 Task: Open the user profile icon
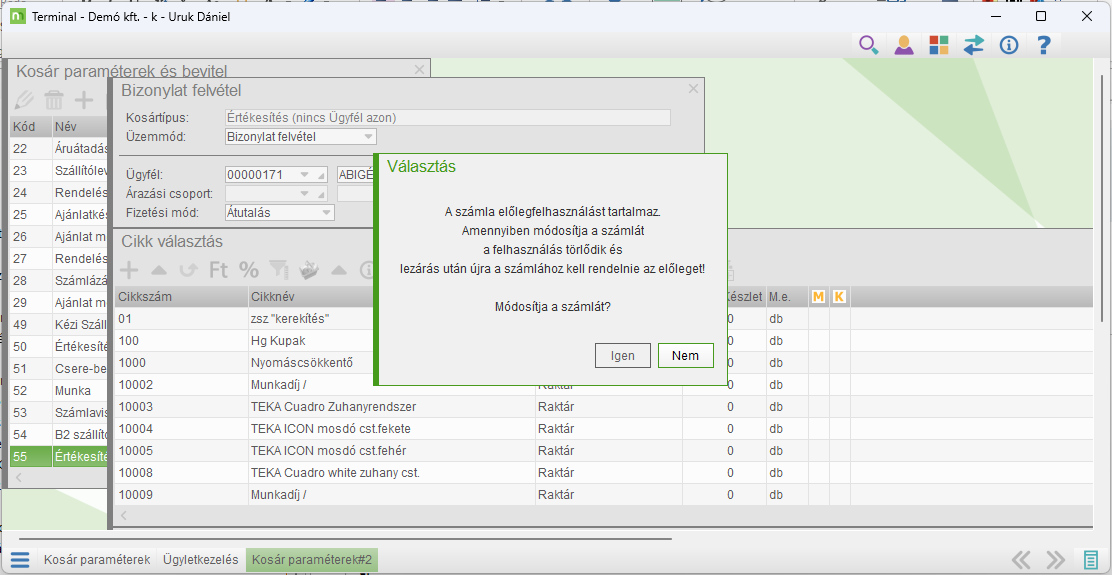pyautogui.click(x=904, y=45)
